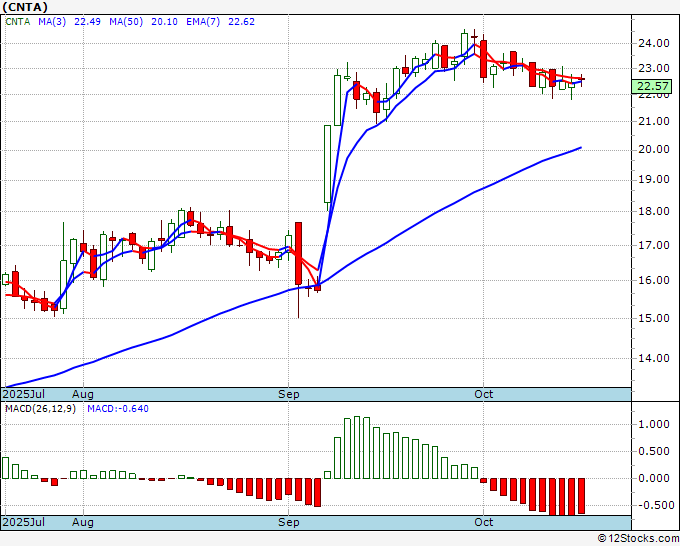Click the 0.500 MACD axis label
This screenshot has width=680, height=546.
point(654,451)
